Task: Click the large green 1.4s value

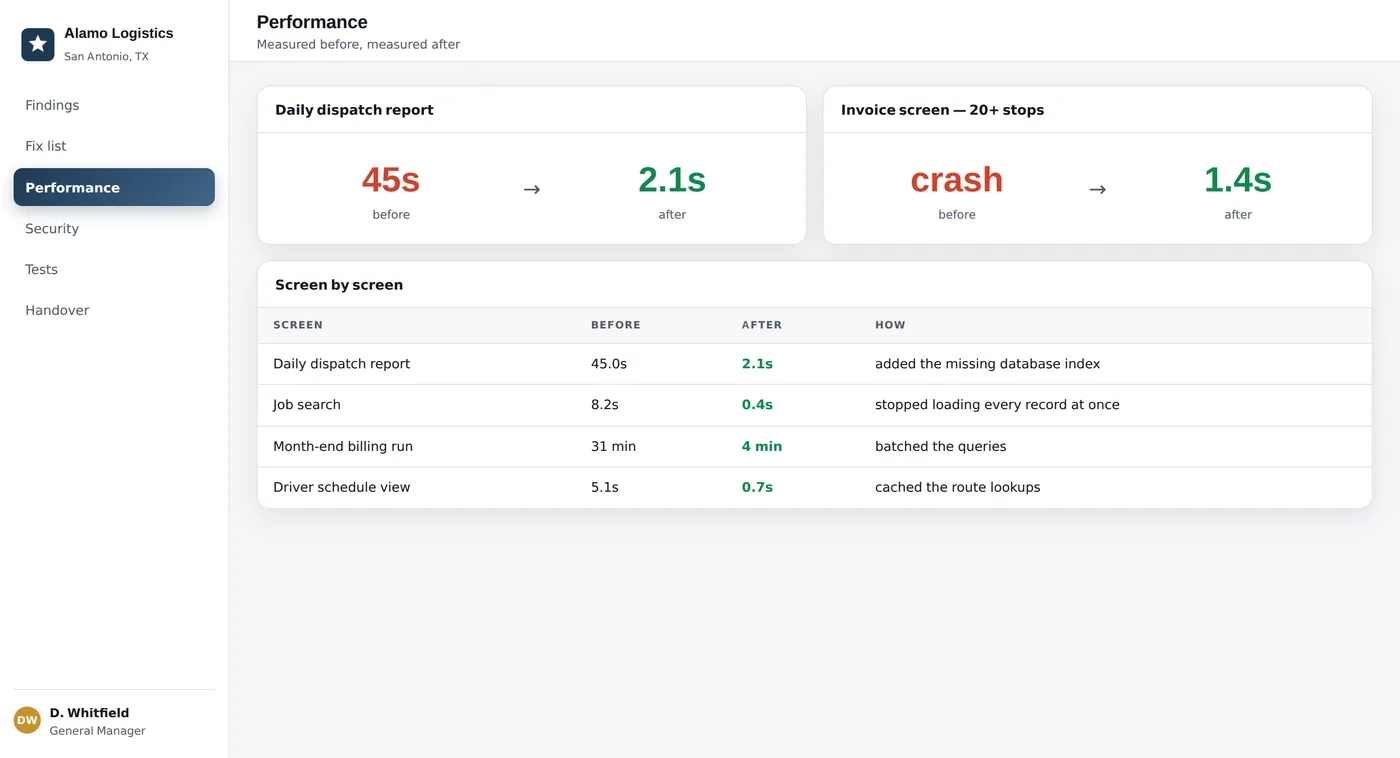Action: point(1238,180)
